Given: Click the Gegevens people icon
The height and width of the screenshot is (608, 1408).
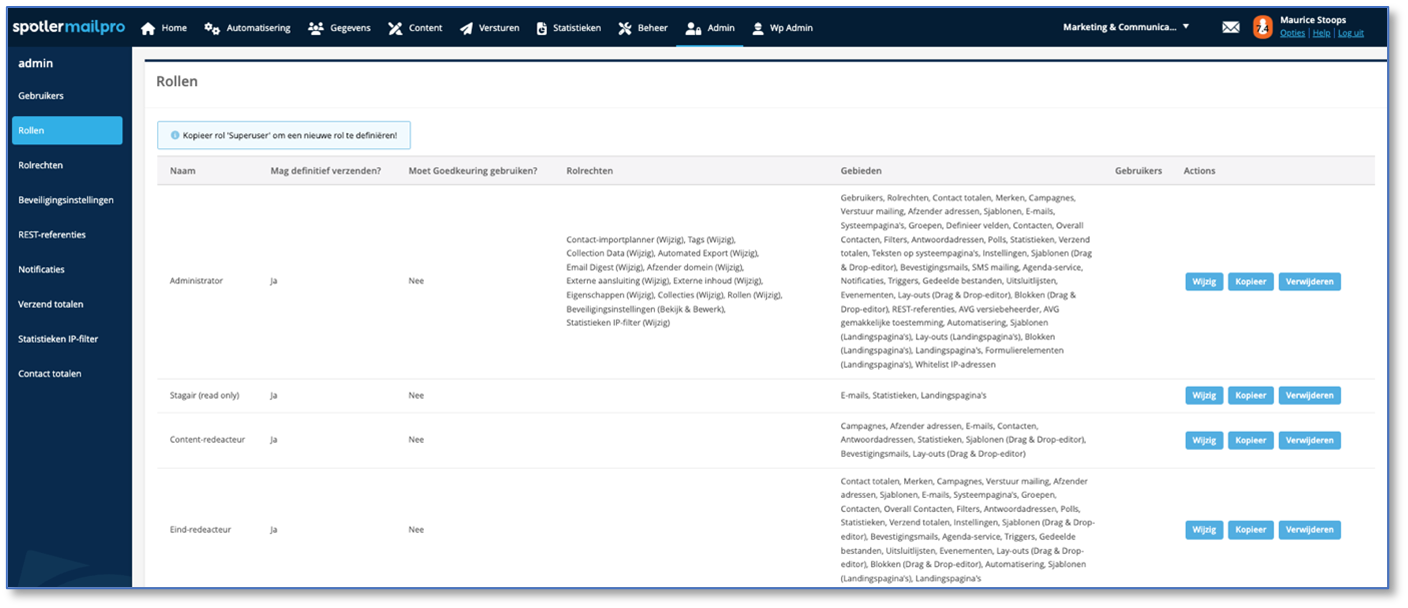Looking at the screenshot, I should click(x=316, y=28).
